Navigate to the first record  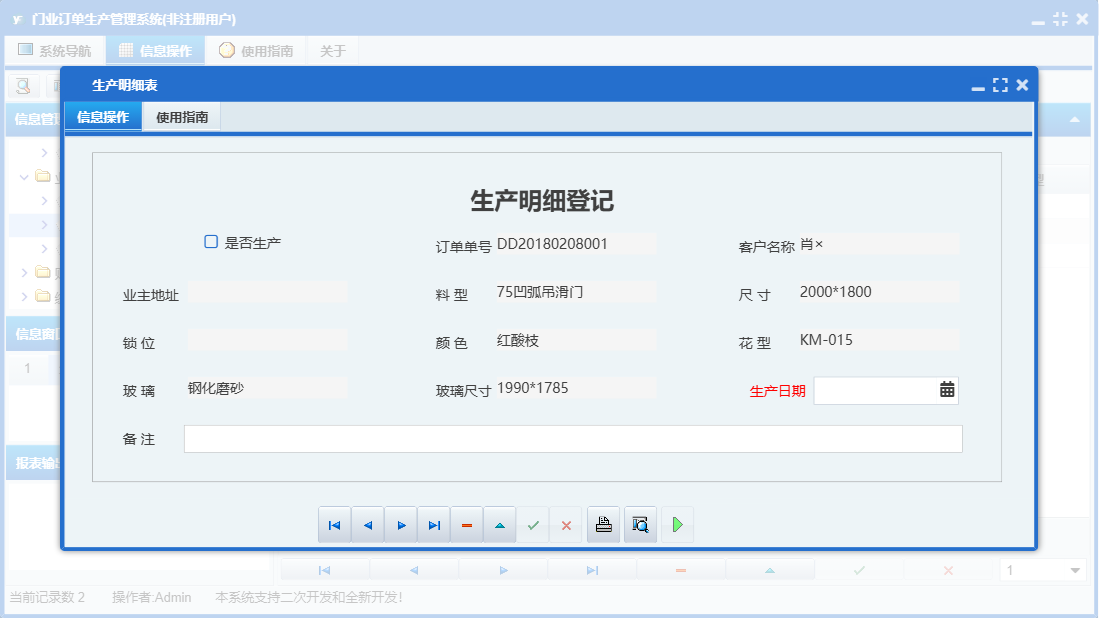pos(335,524)
